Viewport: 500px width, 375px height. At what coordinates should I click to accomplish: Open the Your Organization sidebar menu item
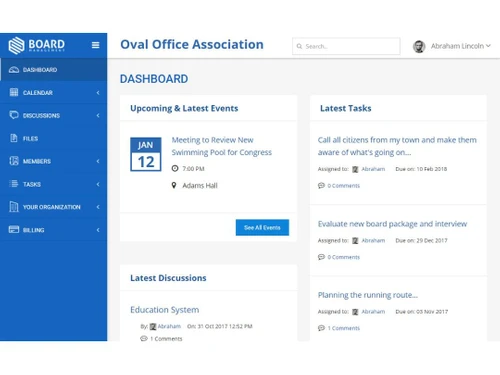(54, 207)
